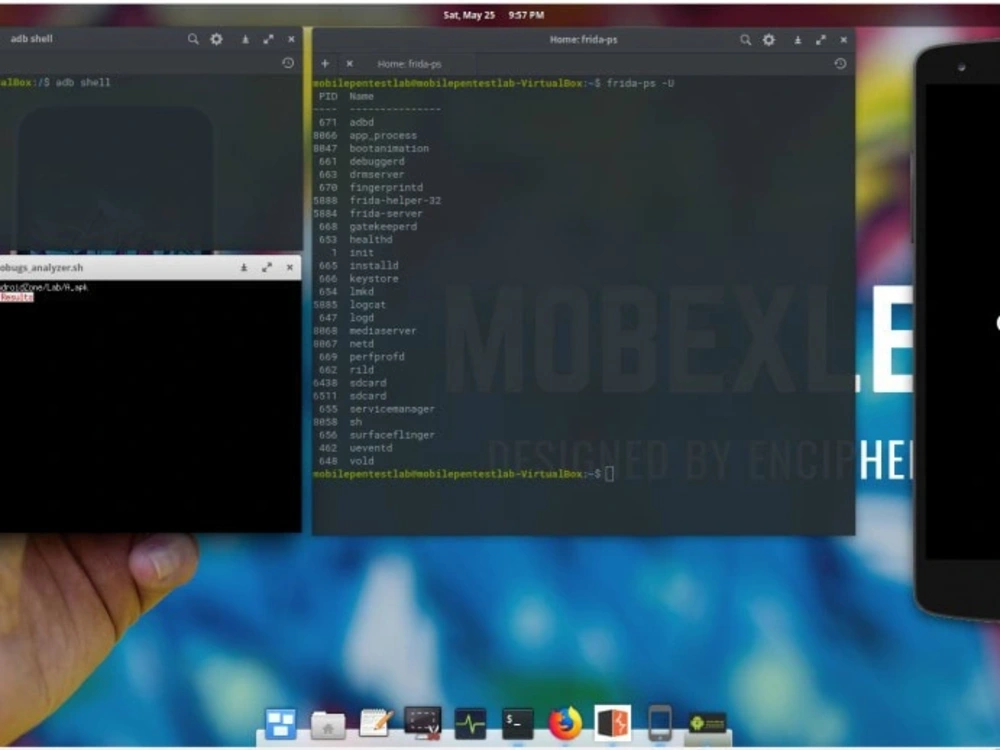Viewport: 1000px width, 750px height.
Task: Close the Home: frida-ps tab
Action: point(349,64)
